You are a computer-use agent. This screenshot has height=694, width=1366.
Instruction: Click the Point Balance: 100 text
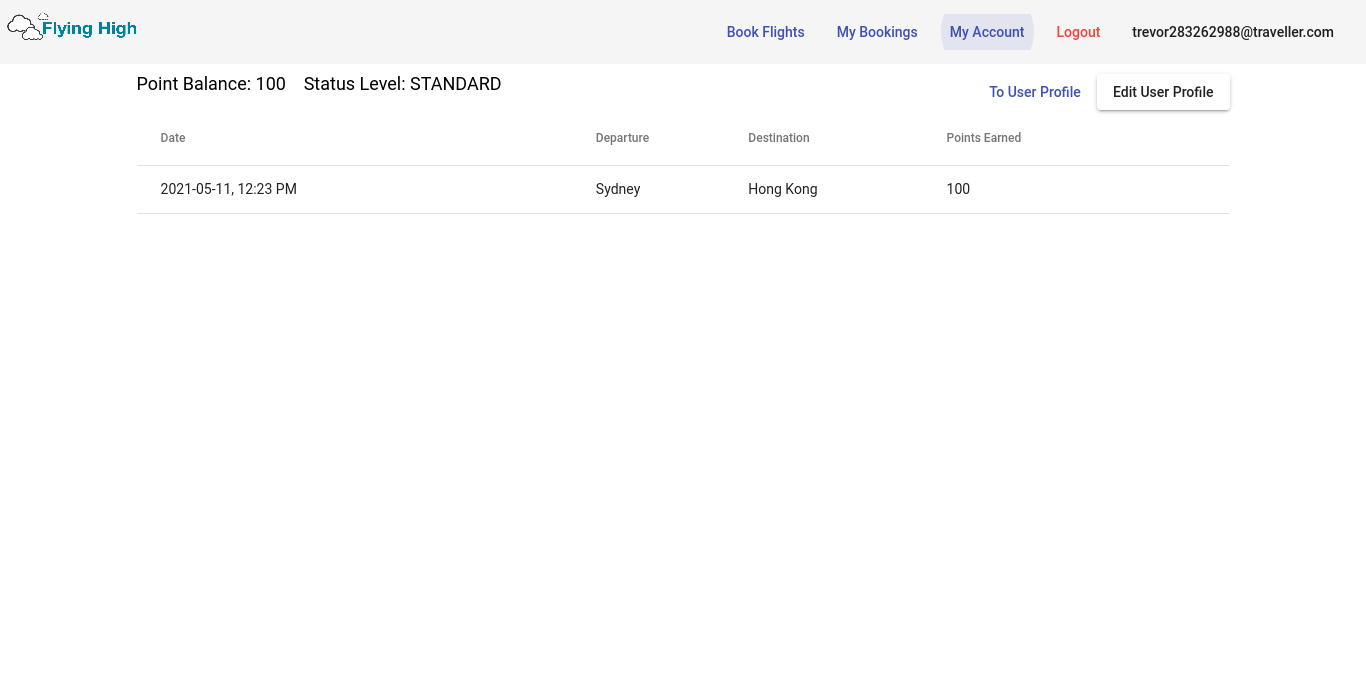[211, 84]
